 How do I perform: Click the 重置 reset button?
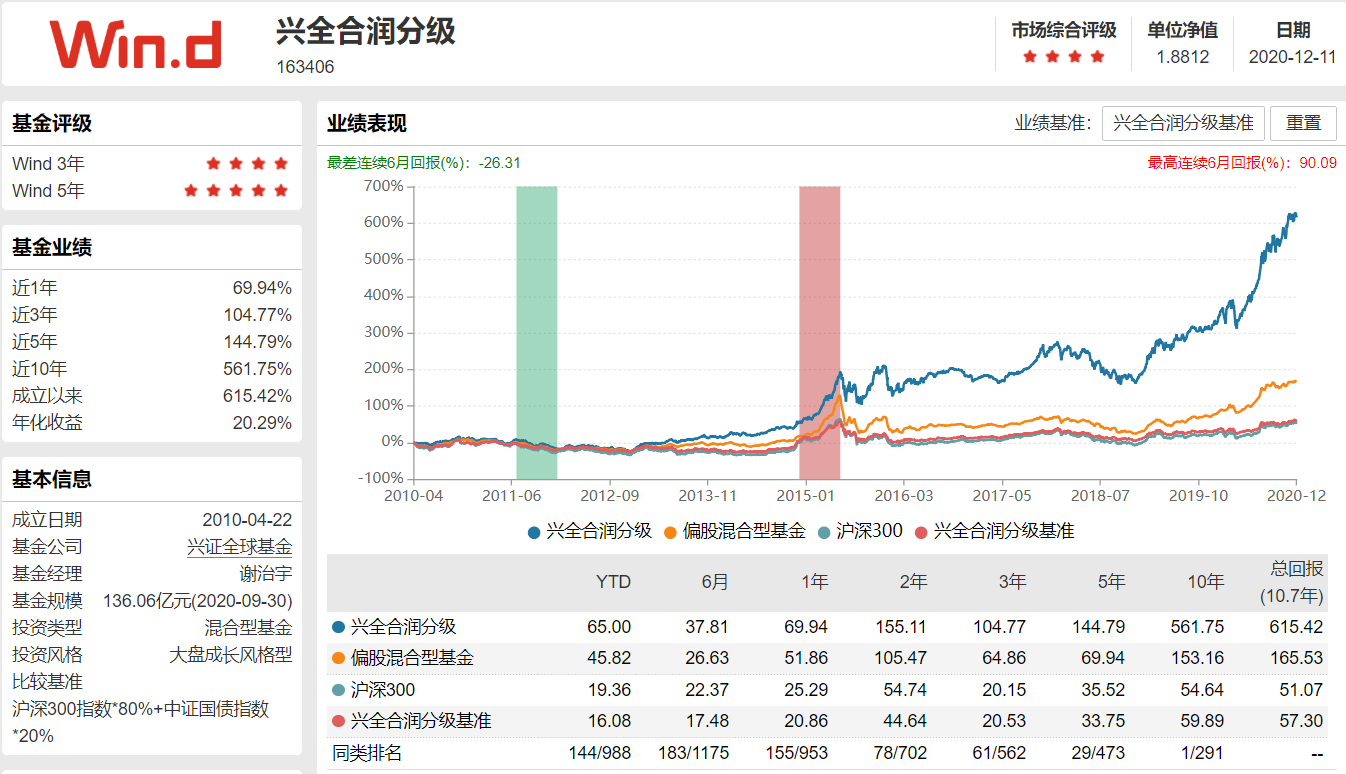point(1303,123)
